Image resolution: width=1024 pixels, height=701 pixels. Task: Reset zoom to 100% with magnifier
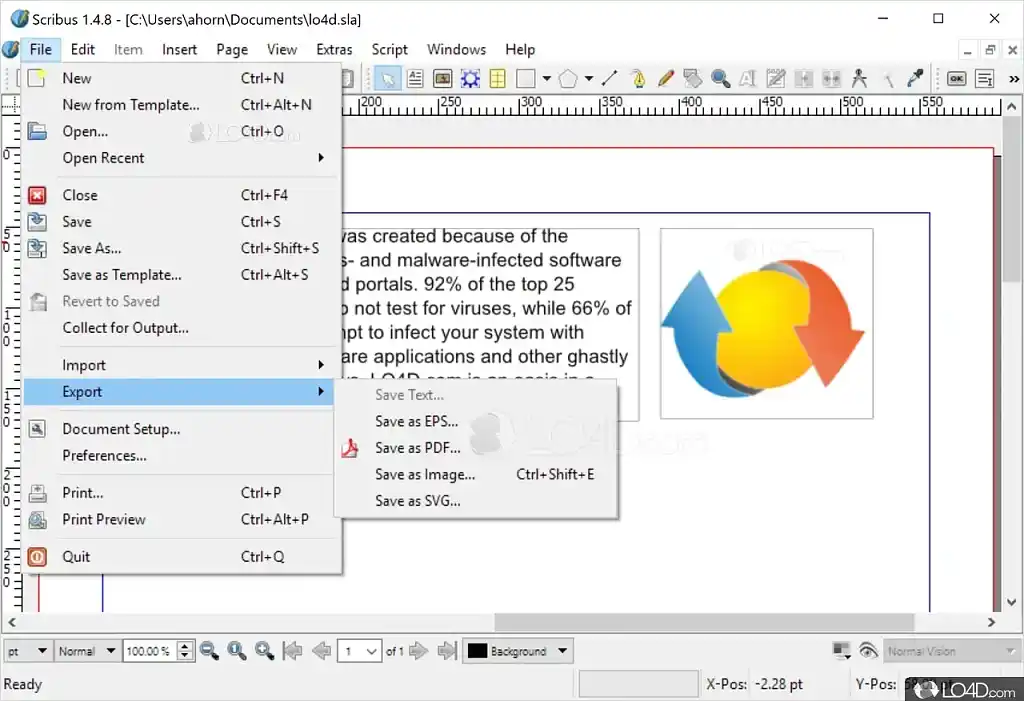click(236, 651)
